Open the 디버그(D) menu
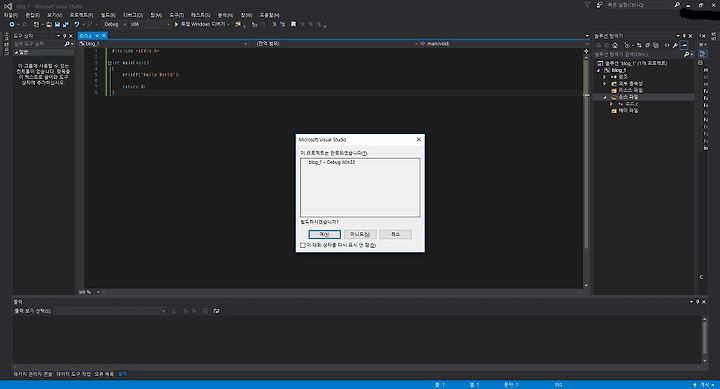This screenshot has width=720, height=389. coord(133,15)
